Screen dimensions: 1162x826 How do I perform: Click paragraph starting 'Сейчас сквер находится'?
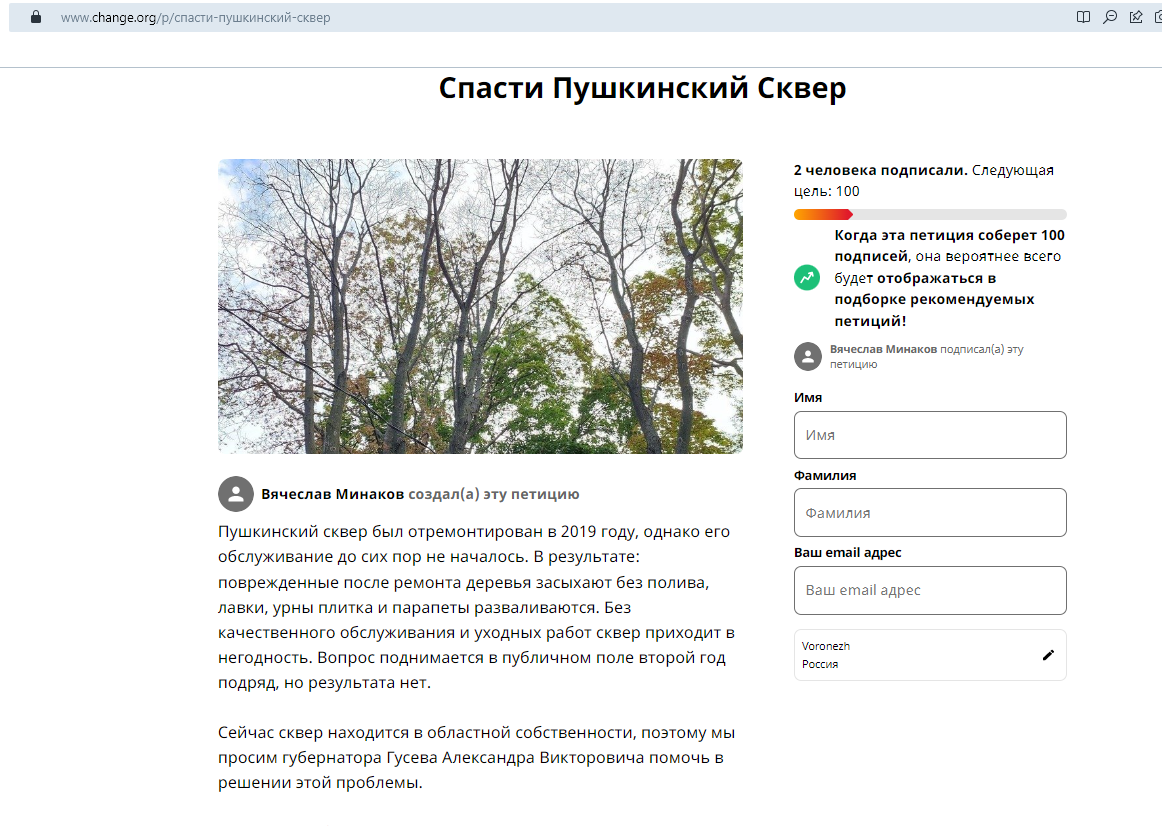[477, 758]
